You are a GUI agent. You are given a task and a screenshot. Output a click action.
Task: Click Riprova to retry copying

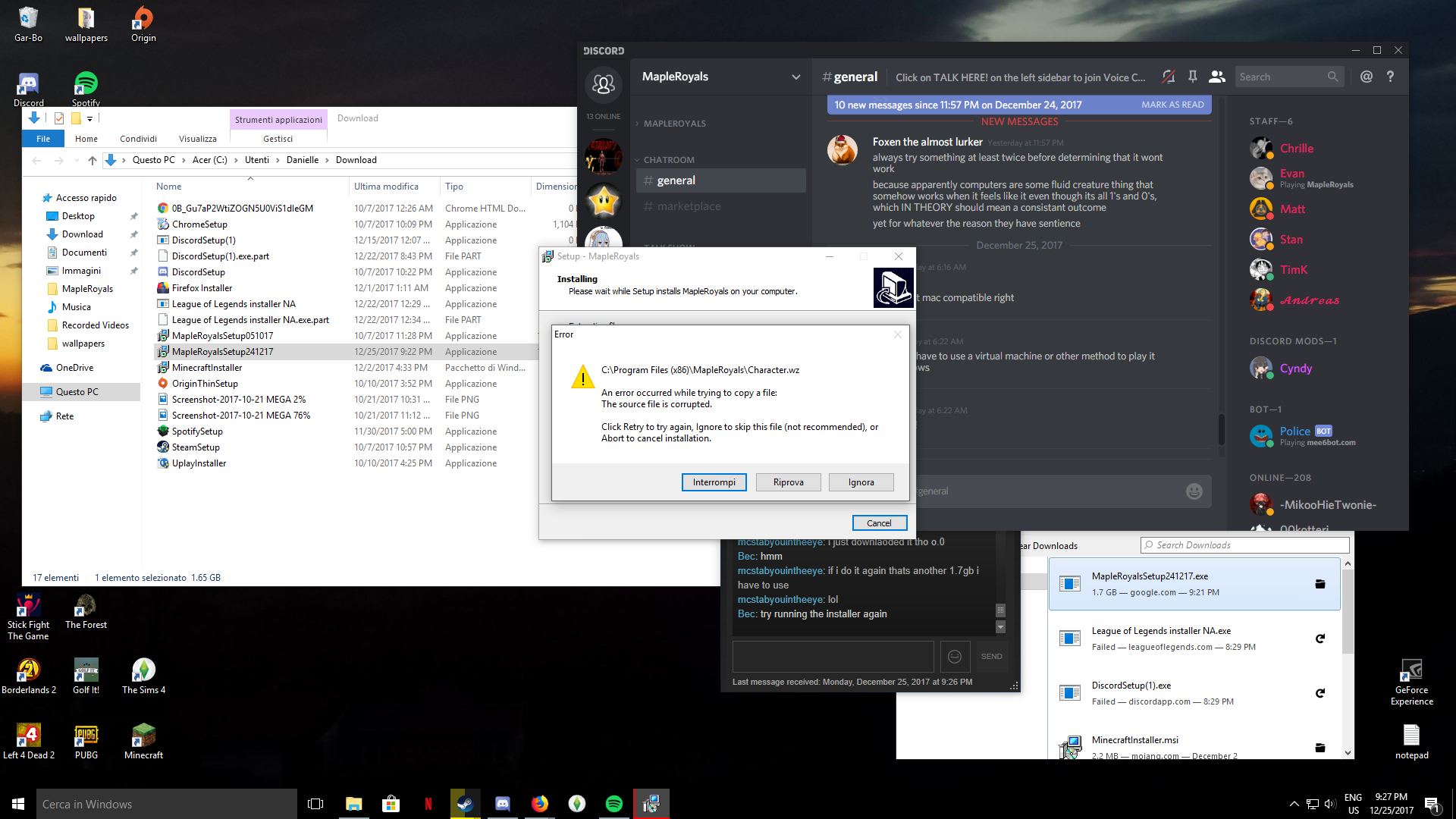click(x=788, y=482)
